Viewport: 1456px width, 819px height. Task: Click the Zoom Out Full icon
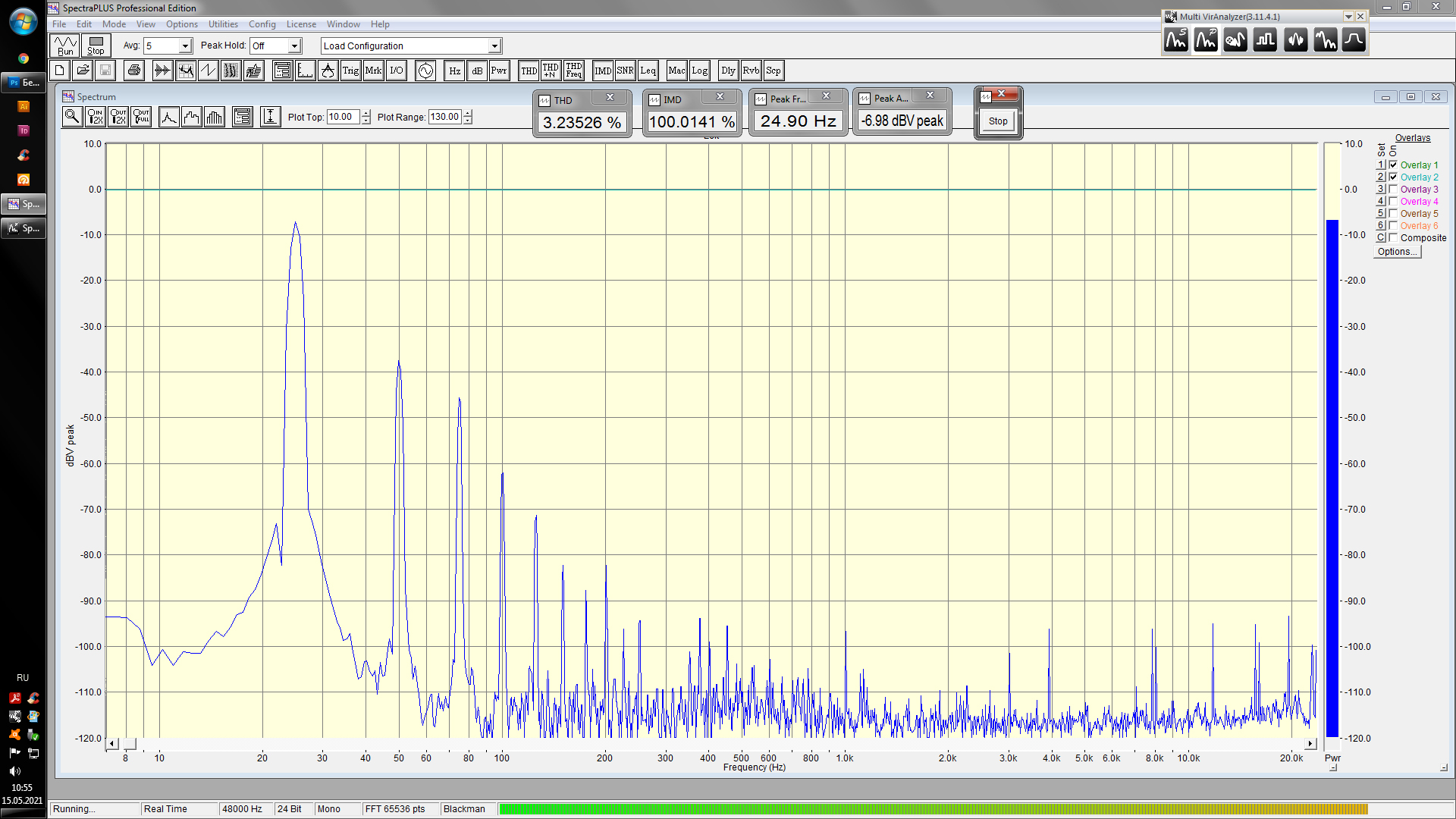tap(141, 117)
